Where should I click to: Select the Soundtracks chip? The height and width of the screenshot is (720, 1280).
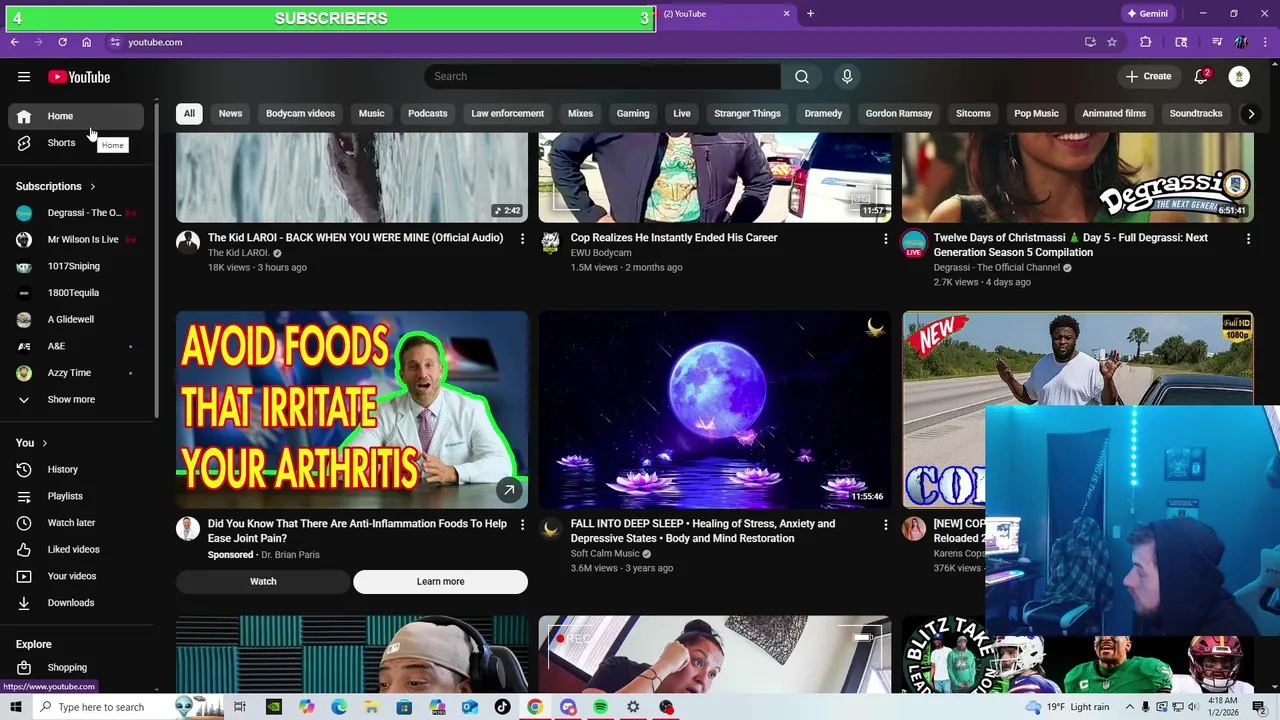click(x=1196, y=114)
